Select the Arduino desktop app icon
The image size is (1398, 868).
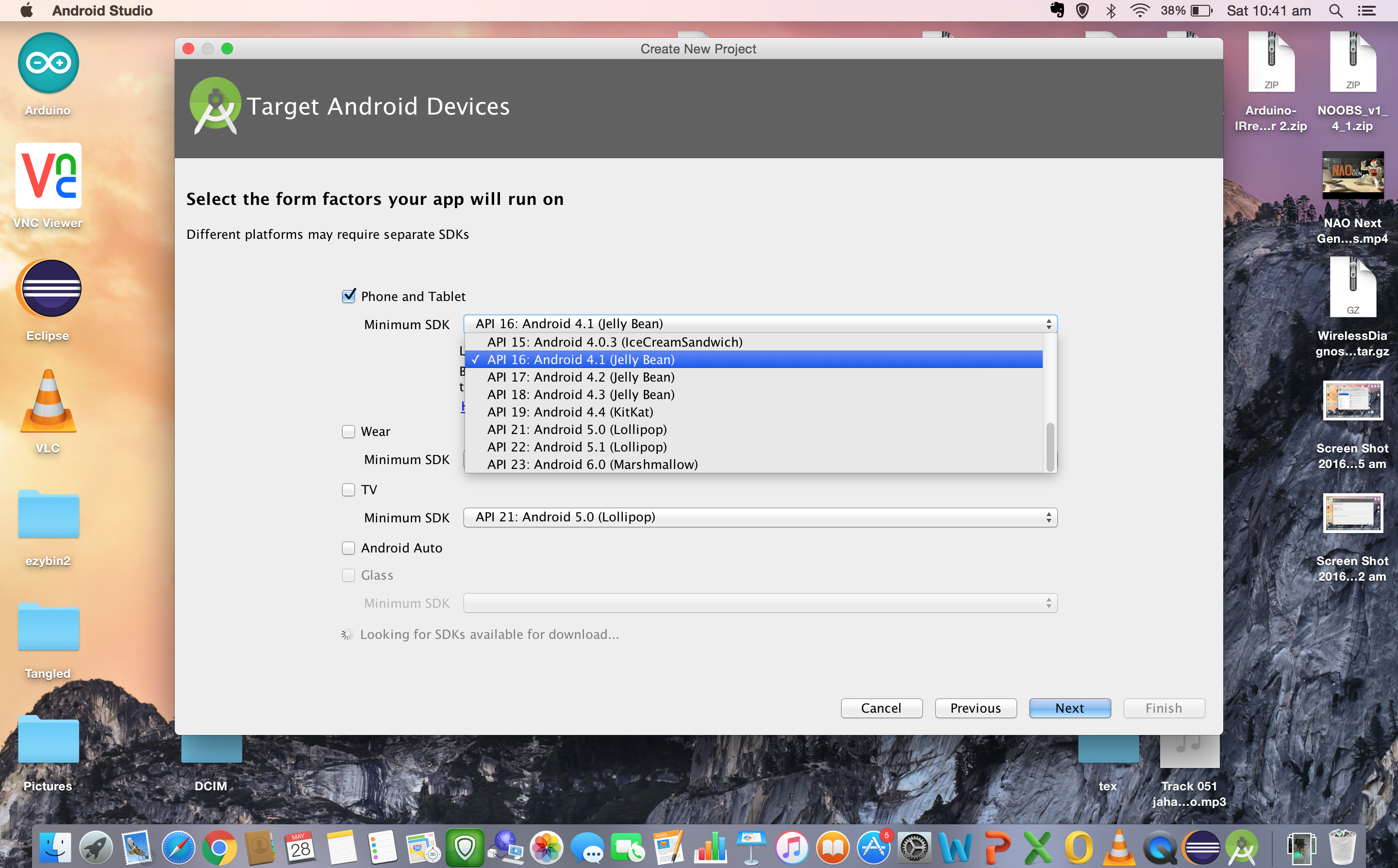tap(48, 63)
